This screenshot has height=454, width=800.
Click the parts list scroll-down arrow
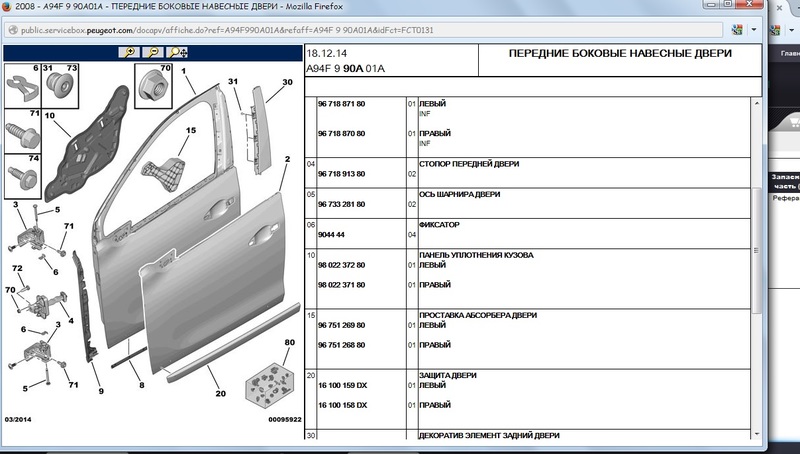click(757, 434)
